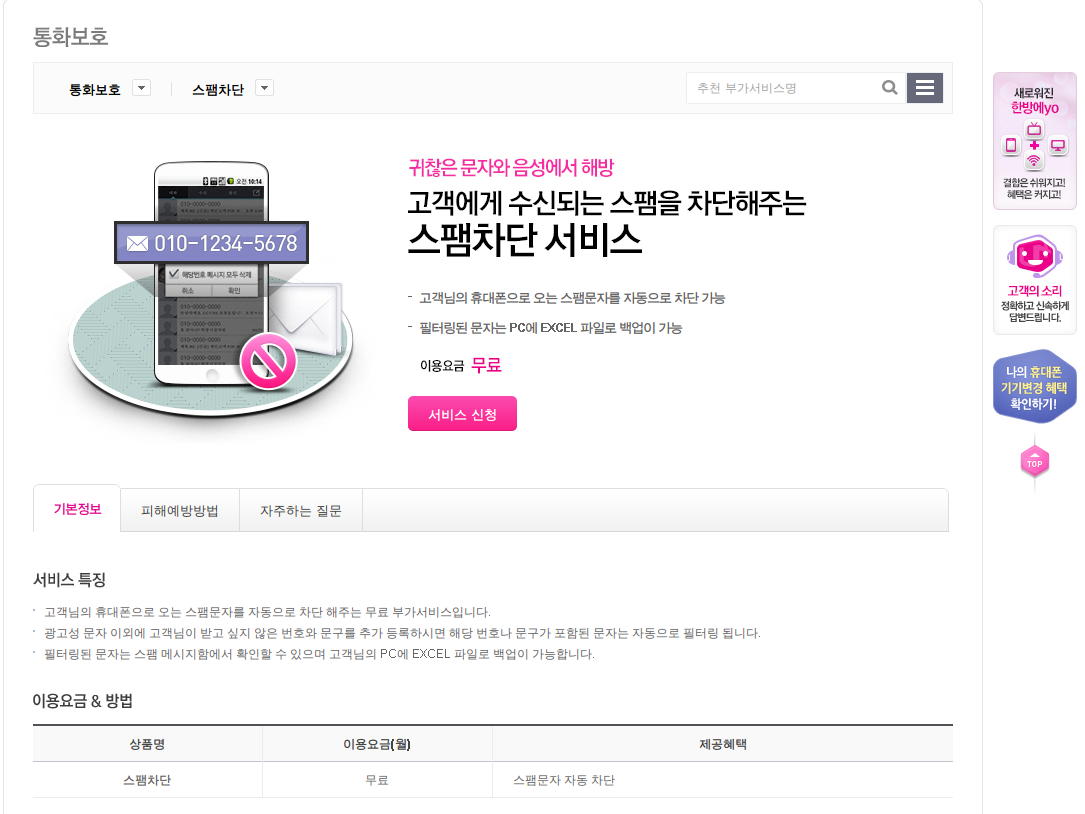Image resolution: width=1085 pixels, height=814 pixels.
Task: Click the envelope icon beside 010-1234-5678
Action: 137,244
